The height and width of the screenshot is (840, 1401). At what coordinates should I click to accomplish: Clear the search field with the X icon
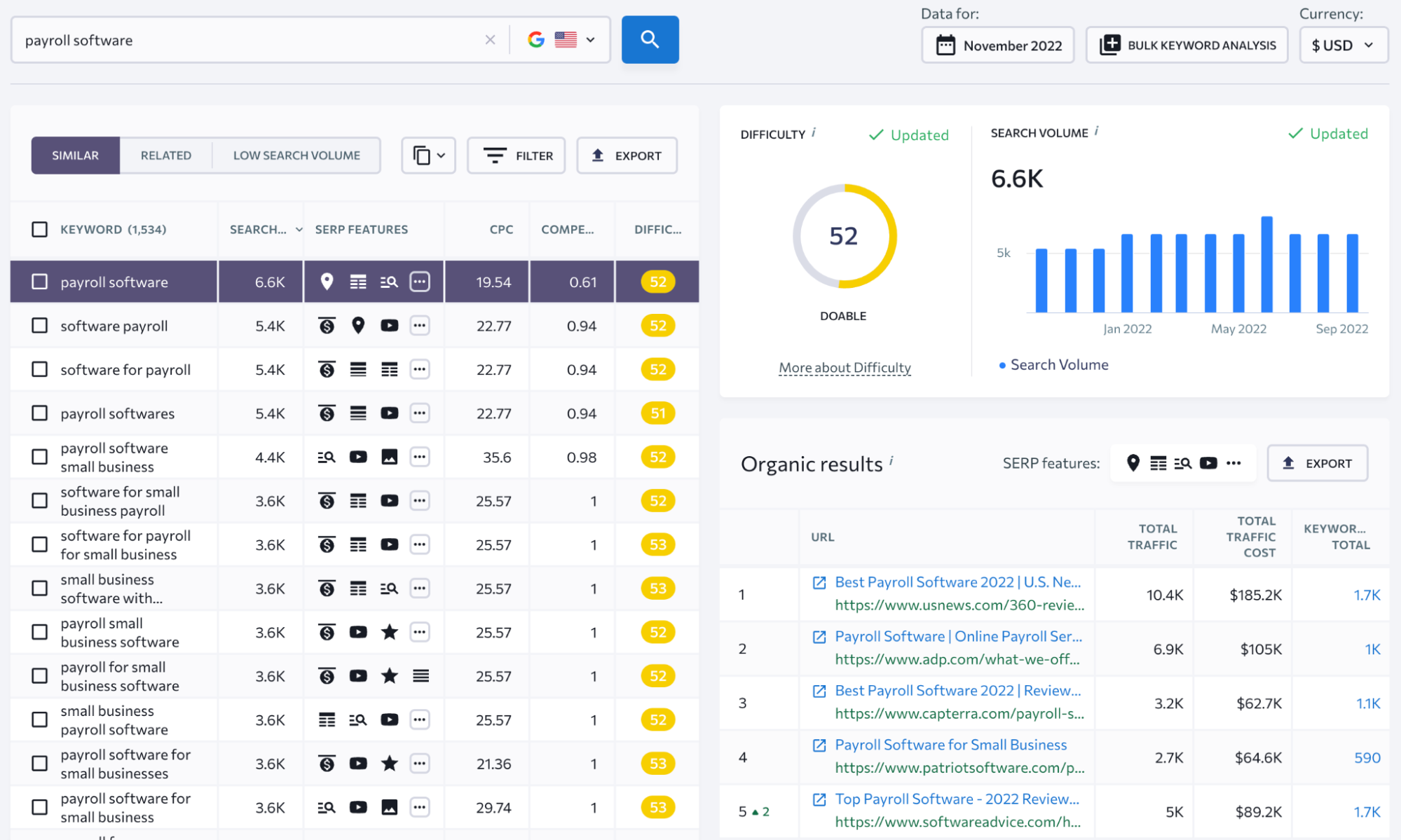pyautogui.click(x=490, y=40)
